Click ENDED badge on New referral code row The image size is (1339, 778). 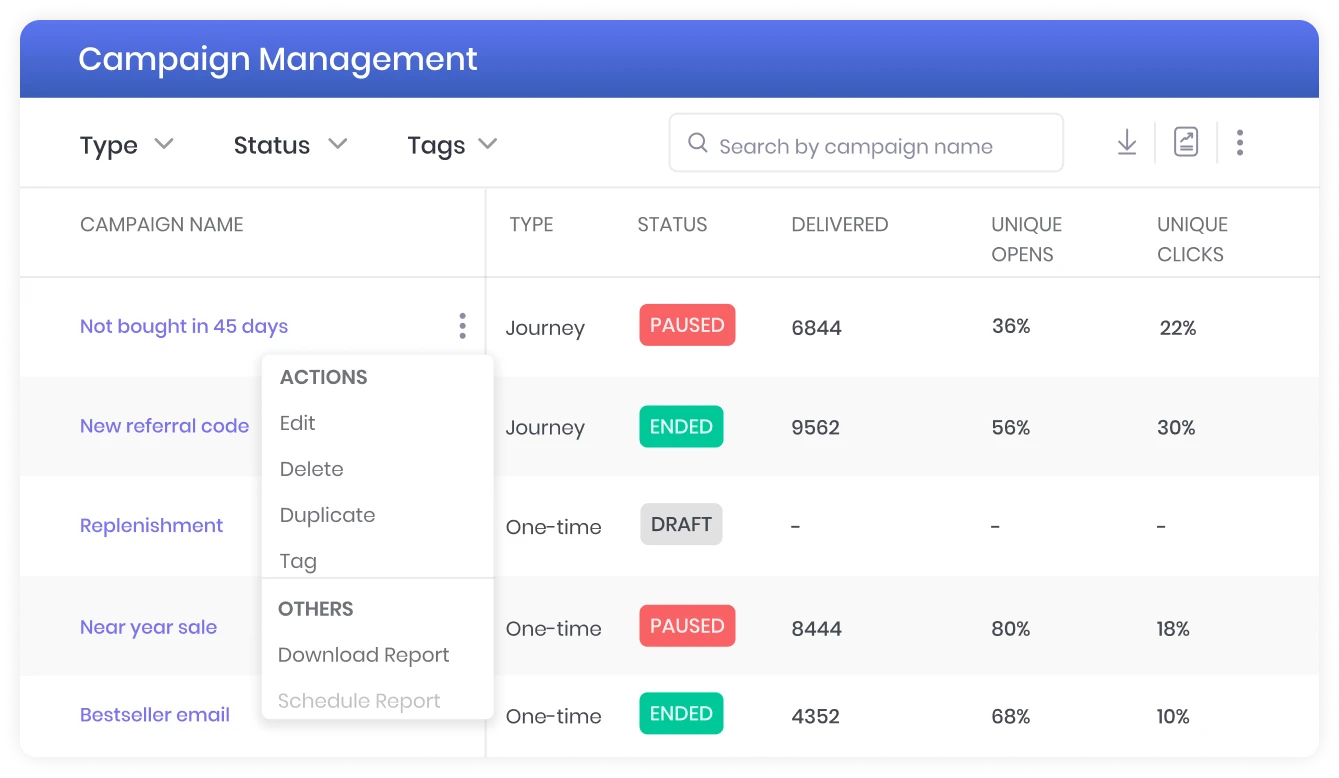pyautogui.click(x=681, y=427)
